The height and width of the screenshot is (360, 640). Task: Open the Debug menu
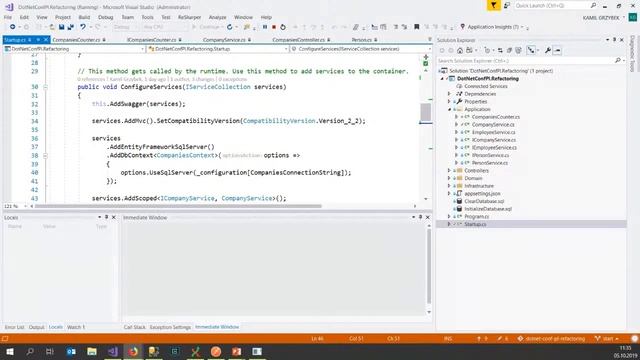coord(105,17)
